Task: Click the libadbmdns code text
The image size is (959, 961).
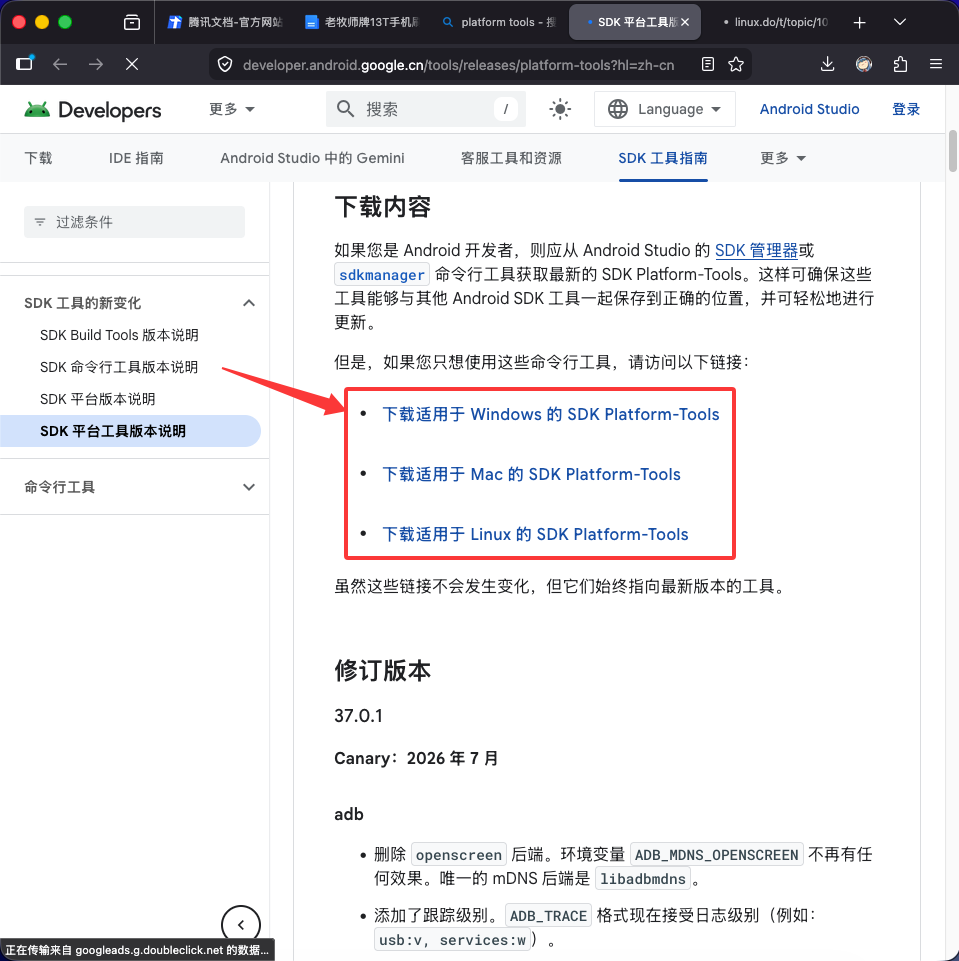Action: point(643,879)
